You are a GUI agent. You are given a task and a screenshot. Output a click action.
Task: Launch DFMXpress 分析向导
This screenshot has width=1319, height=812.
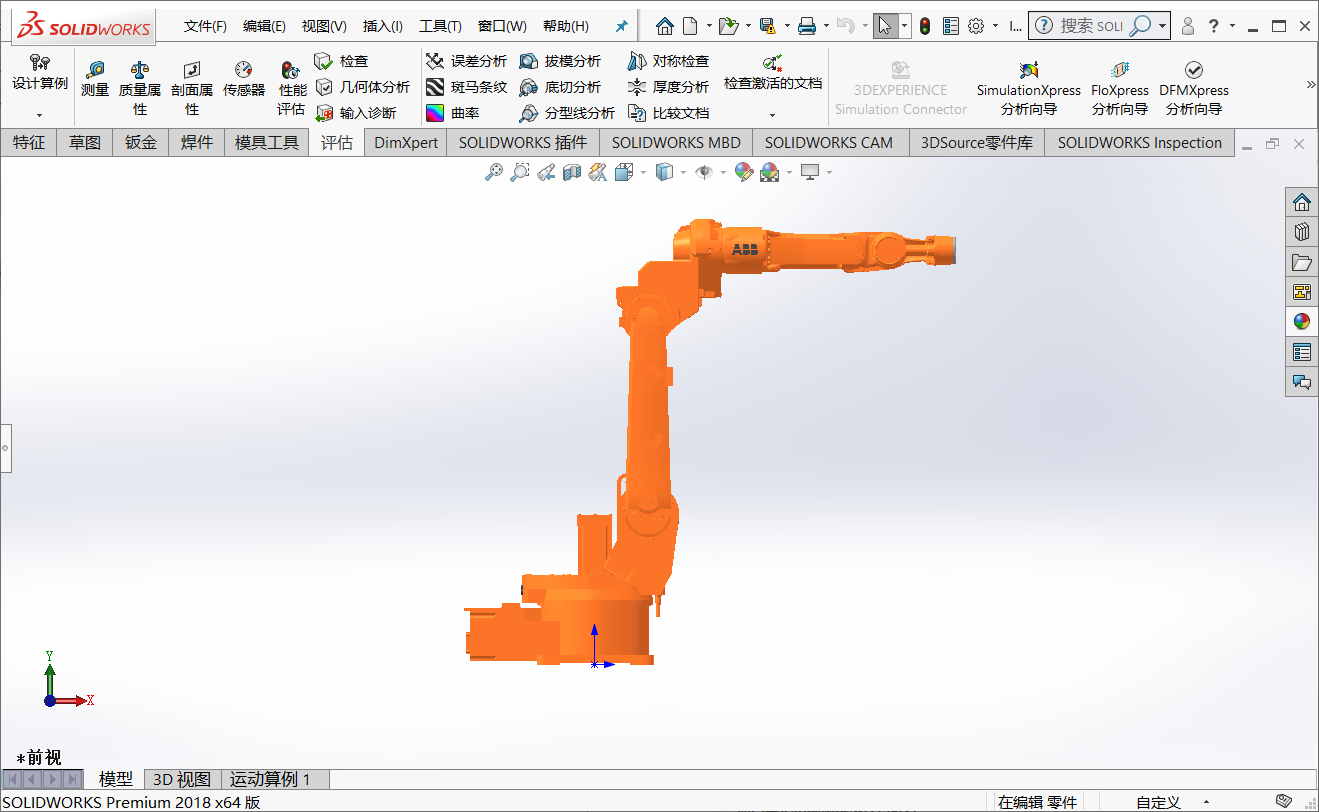[x=1194, y=88]
